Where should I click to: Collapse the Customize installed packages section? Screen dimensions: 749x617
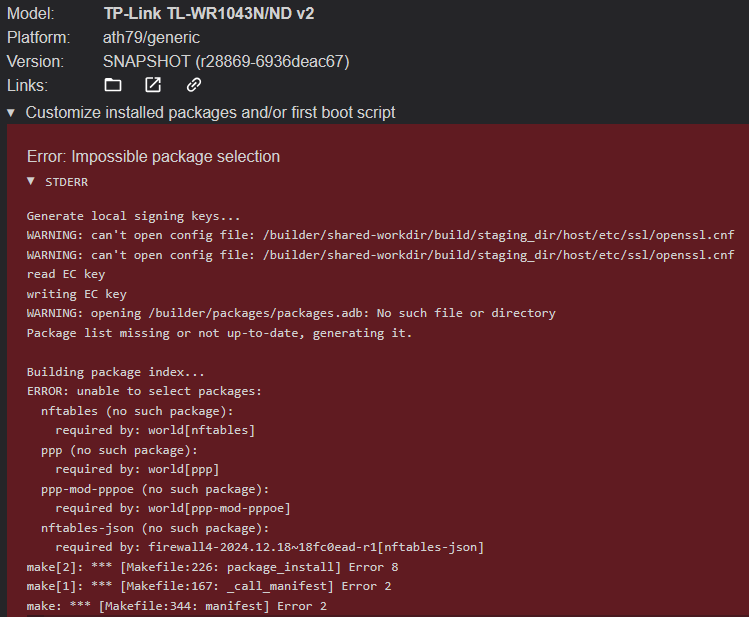click(x=11, y=113)
